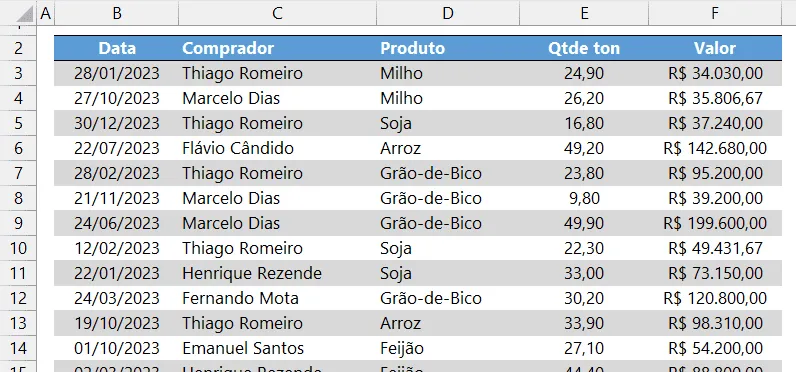Select the cell with date 28/01/2023

[x=117, y=73]
